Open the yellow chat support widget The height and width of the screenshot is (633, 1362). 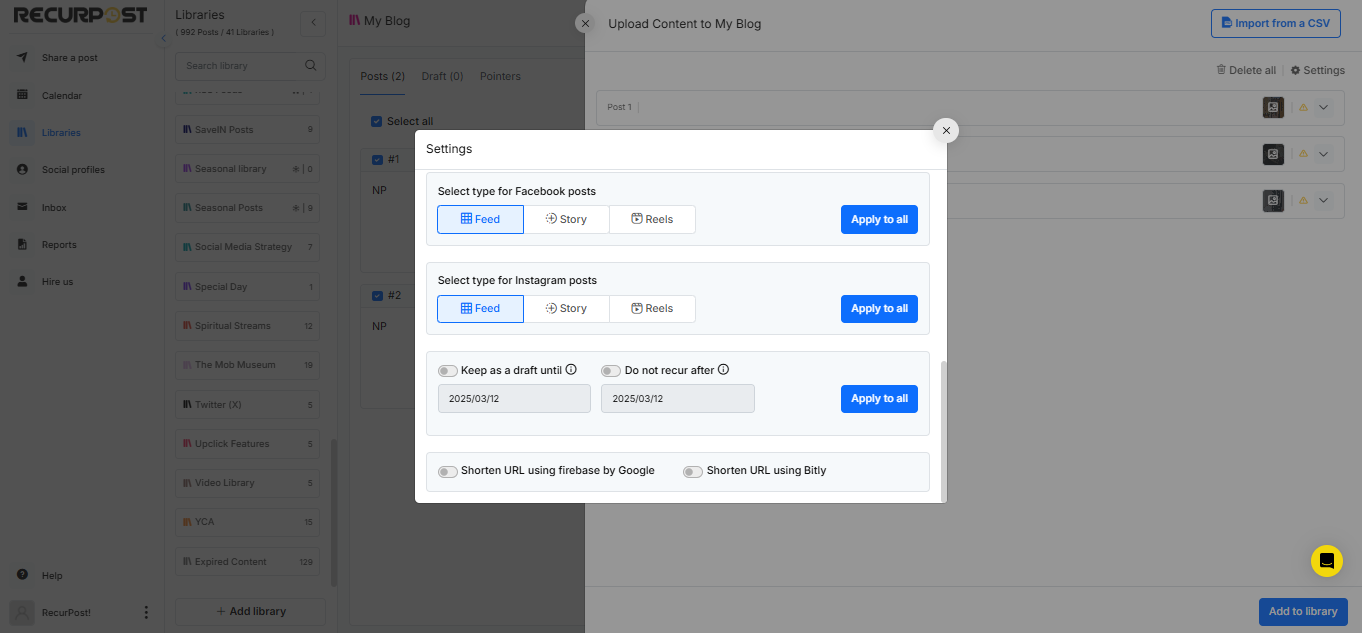click(x=1327, y=561)
